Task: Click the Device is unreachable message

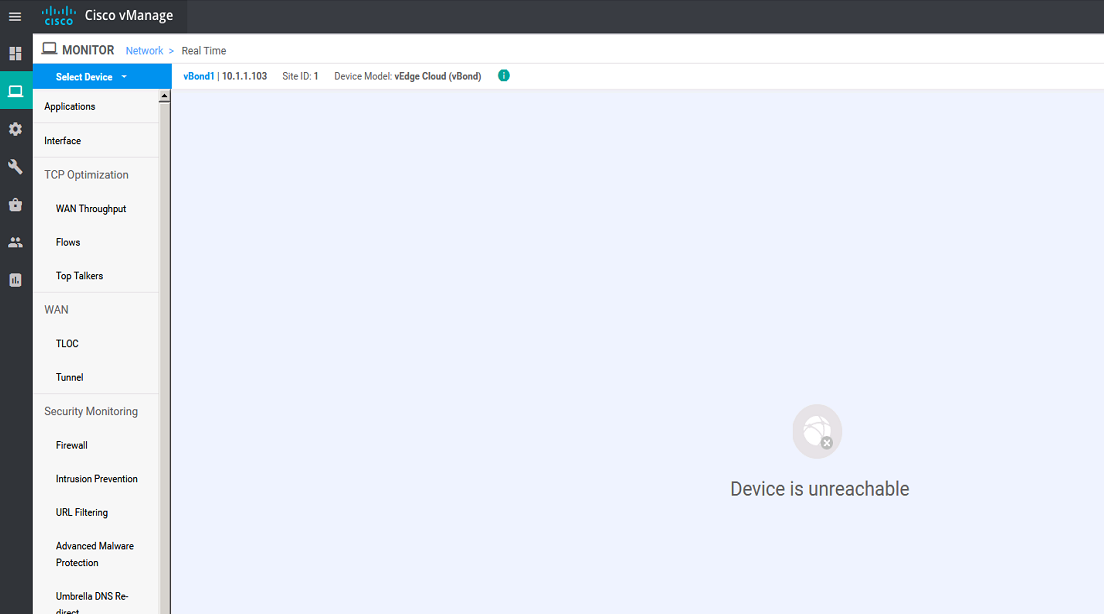Action: tap(820, 489)
